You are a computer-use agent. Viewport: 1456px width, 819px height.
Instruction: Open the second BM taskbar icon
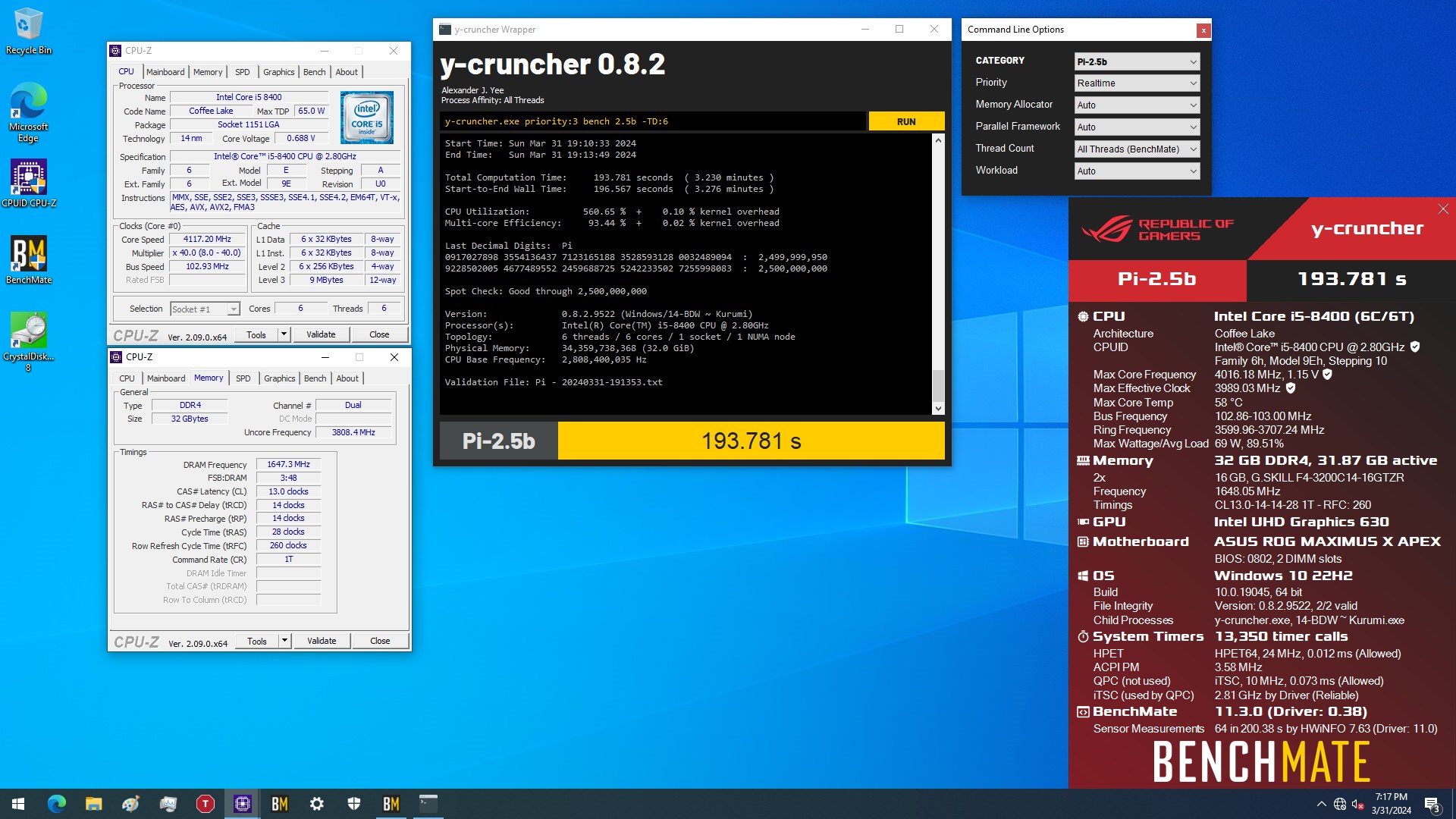coord(391,804)
